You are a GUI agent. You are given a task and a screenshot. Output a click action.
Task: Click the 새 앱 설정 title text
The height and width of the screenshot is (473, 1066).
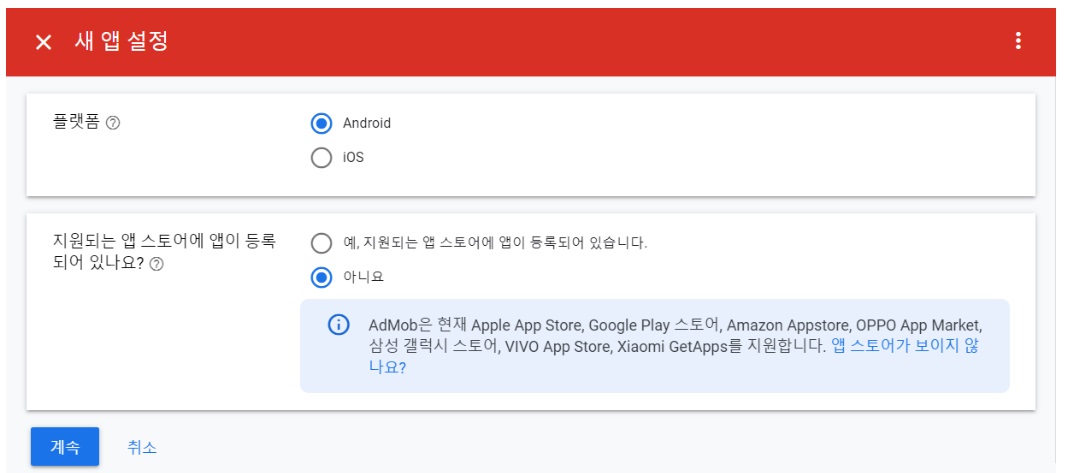121,42
